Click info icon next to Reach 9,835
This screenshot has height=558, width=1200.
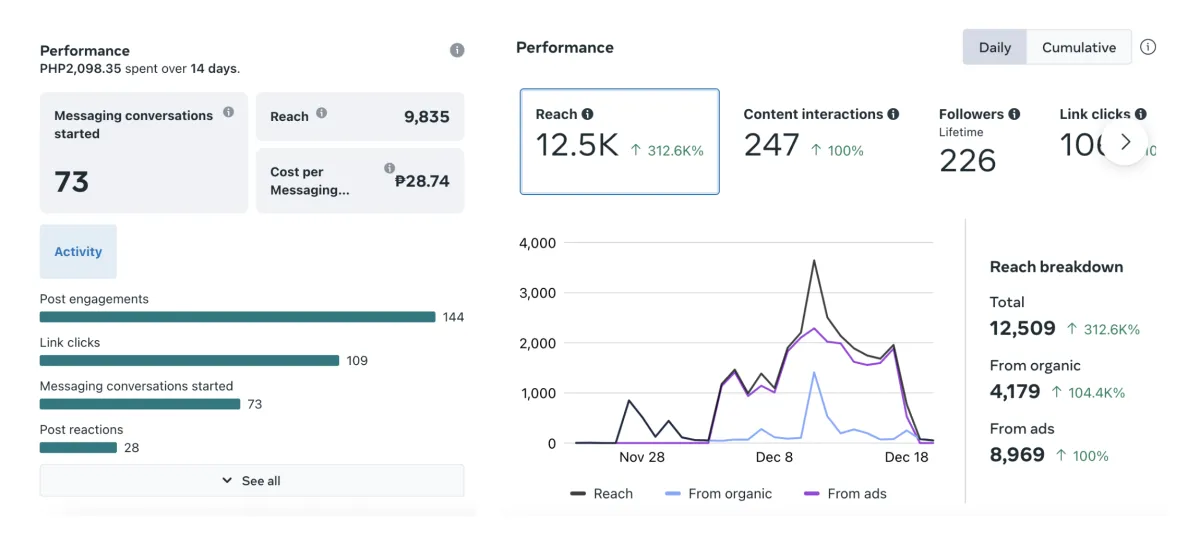tap(322, 113)
